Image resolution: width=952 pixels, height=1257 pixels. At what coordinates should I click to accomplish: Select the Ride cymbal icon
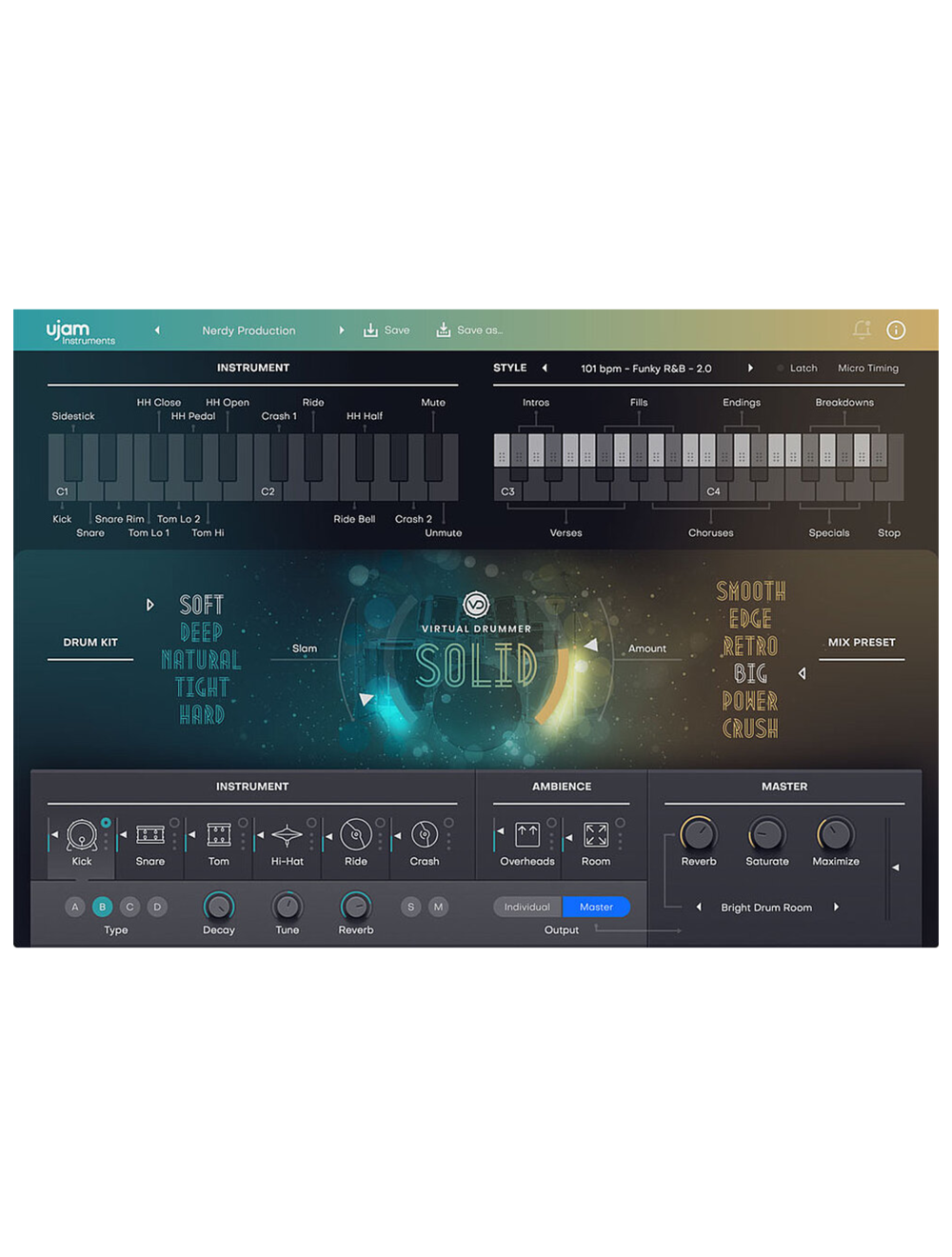pyautogui.click(x=355, y=836)
